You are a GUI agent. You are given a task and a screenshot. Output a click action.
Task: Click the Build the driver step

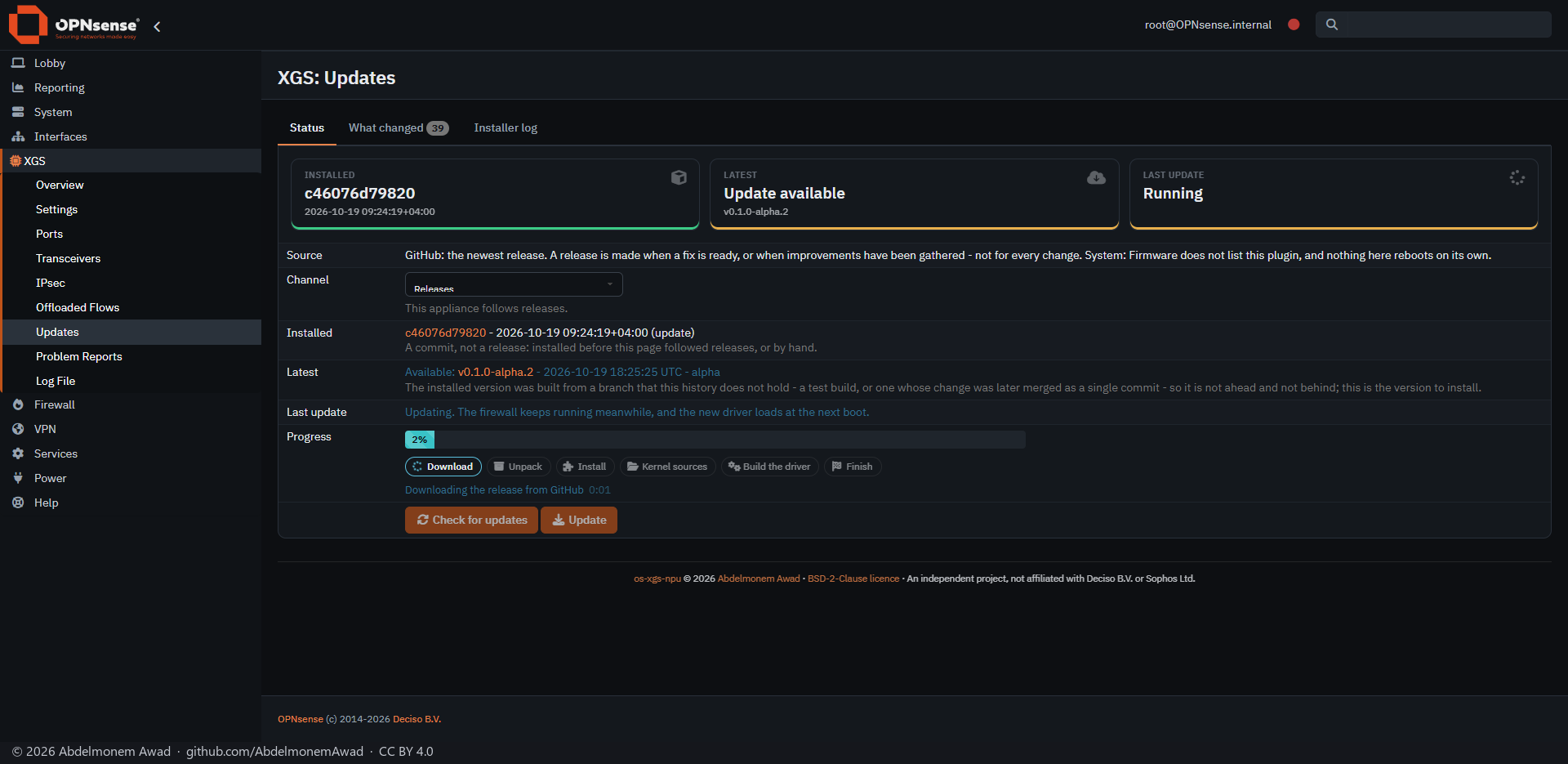tap(769, 467)
